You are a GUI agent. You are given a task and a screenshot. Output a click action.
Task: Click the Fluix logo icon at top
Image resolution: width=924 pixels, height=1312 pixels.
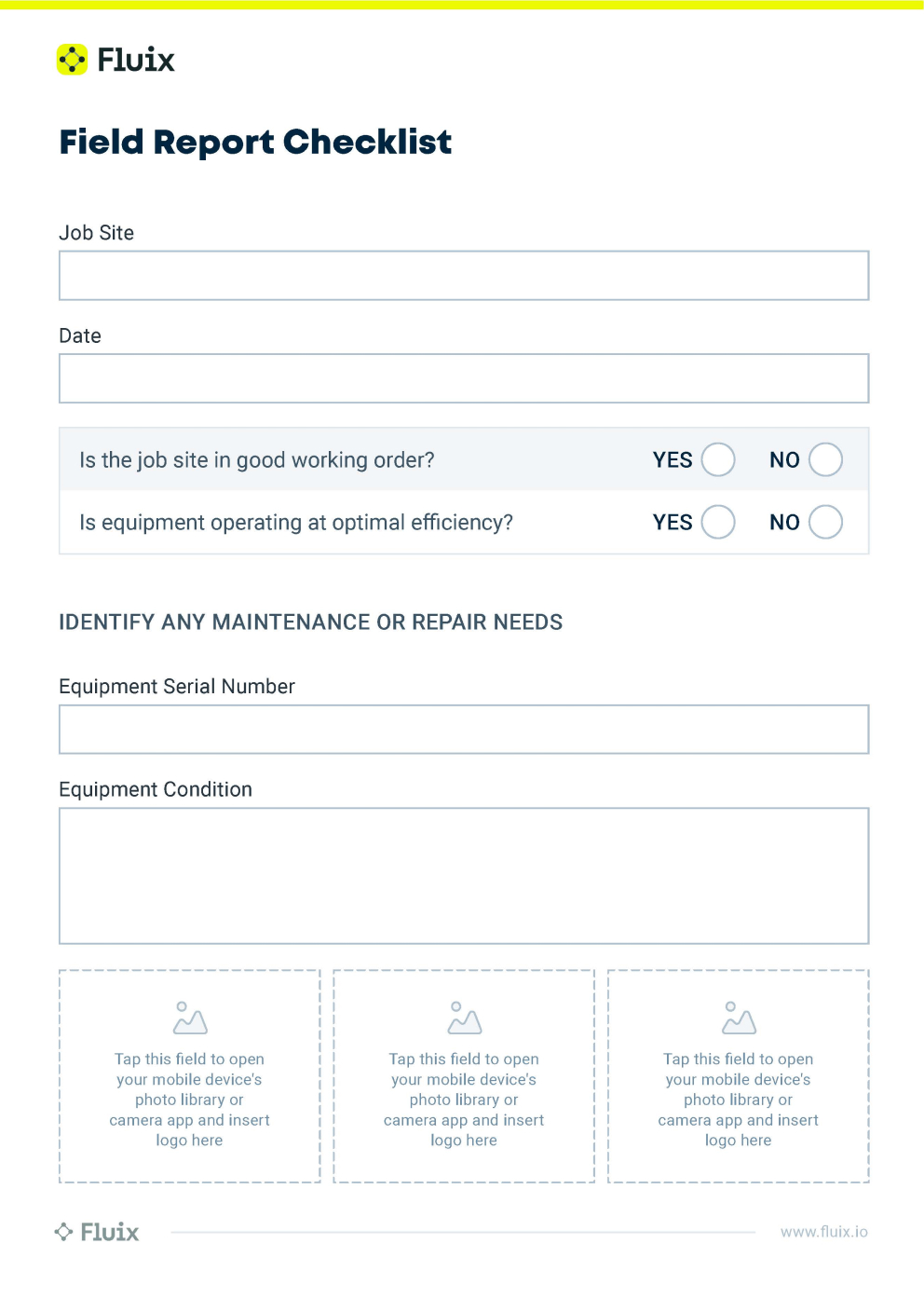click(x=72, y=60)
